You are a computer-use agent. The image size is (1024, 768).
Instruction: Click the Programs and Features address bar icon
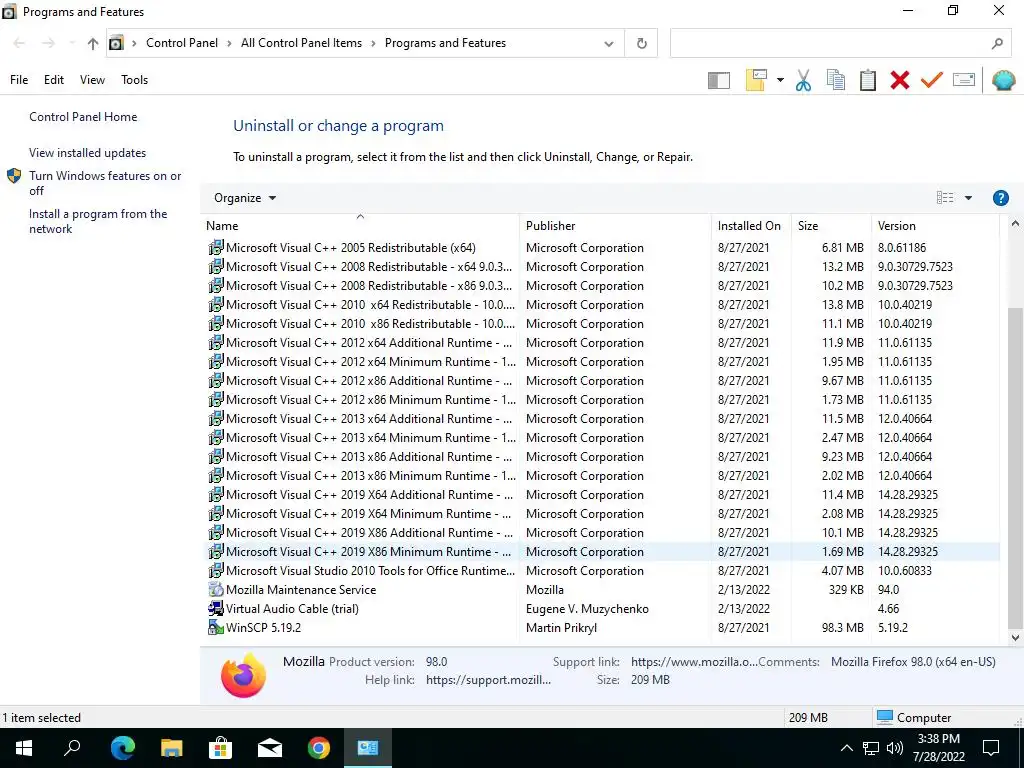116,43
